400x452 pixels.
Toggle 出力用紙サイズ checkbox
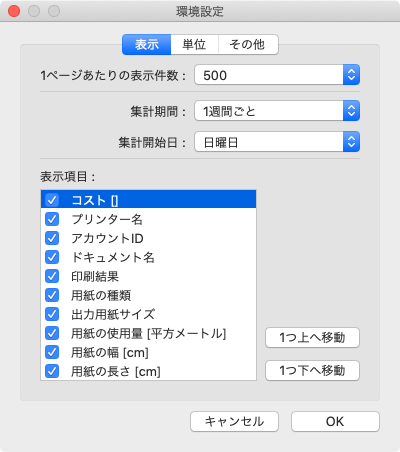(52, 314)
